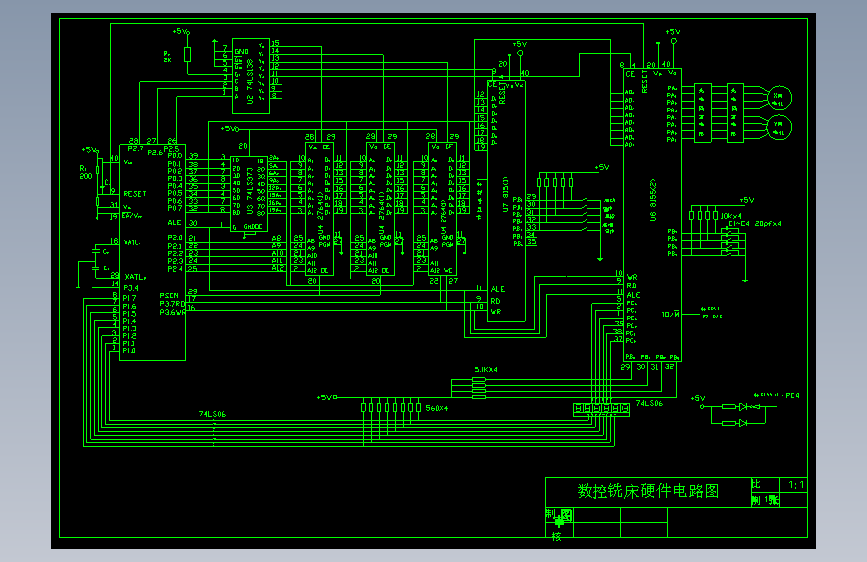Select the WR pin label on U8 8155(2)
This screenshot has height=562, width=867.
[632, 277]
